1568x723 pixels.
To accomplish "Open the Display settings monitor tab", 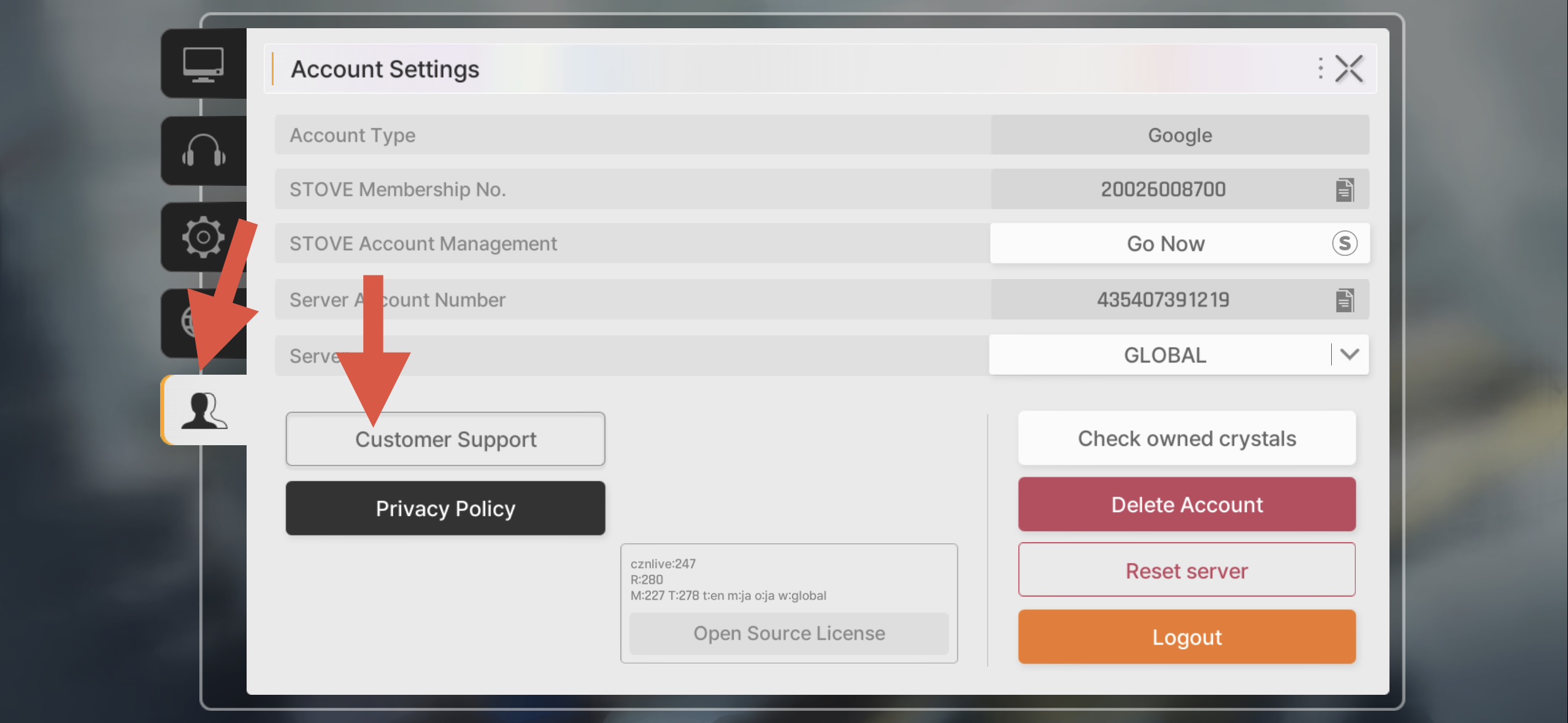I will point(203,64).
